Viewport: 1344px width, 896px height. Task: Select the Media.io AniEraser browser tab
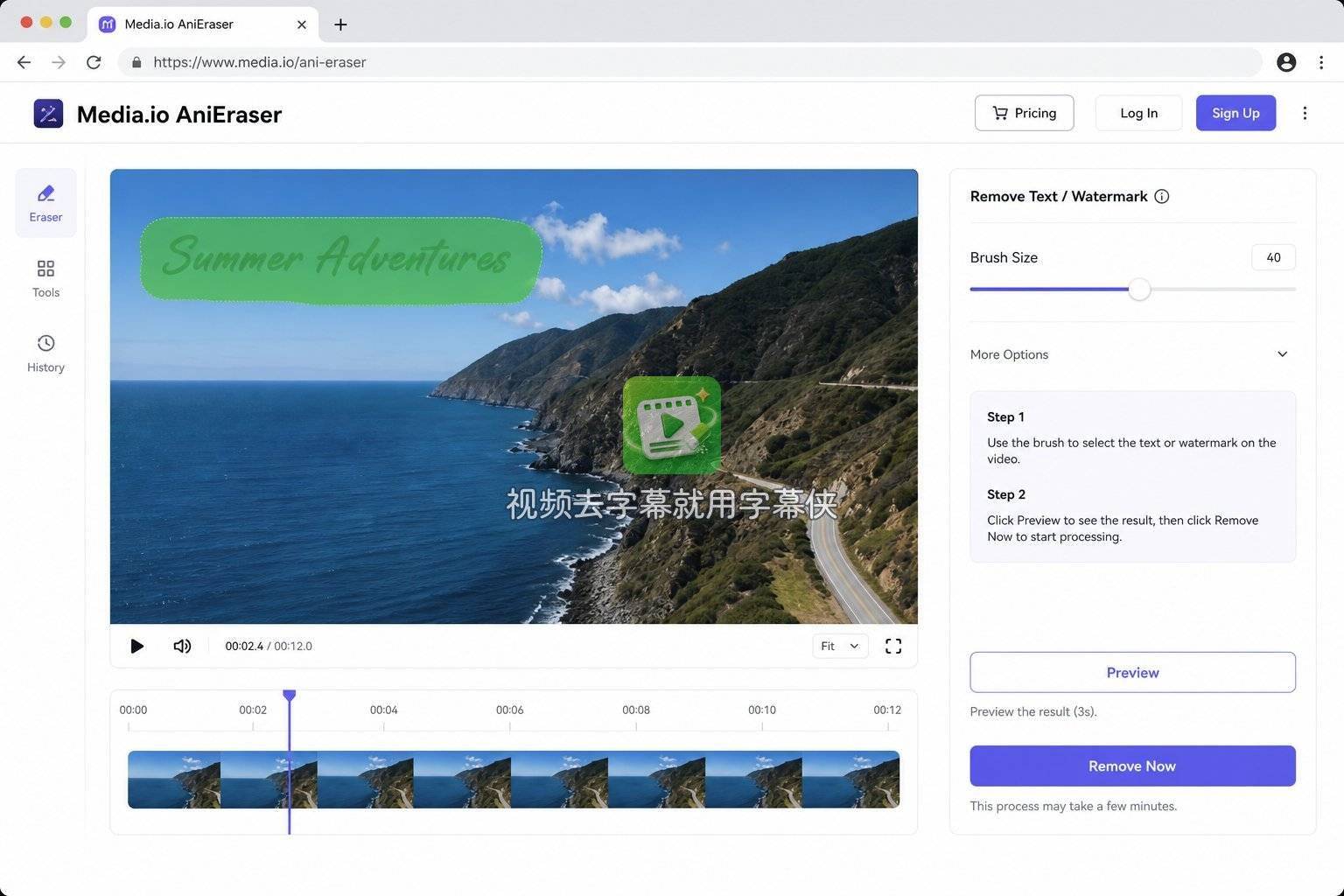pos(203,24)
